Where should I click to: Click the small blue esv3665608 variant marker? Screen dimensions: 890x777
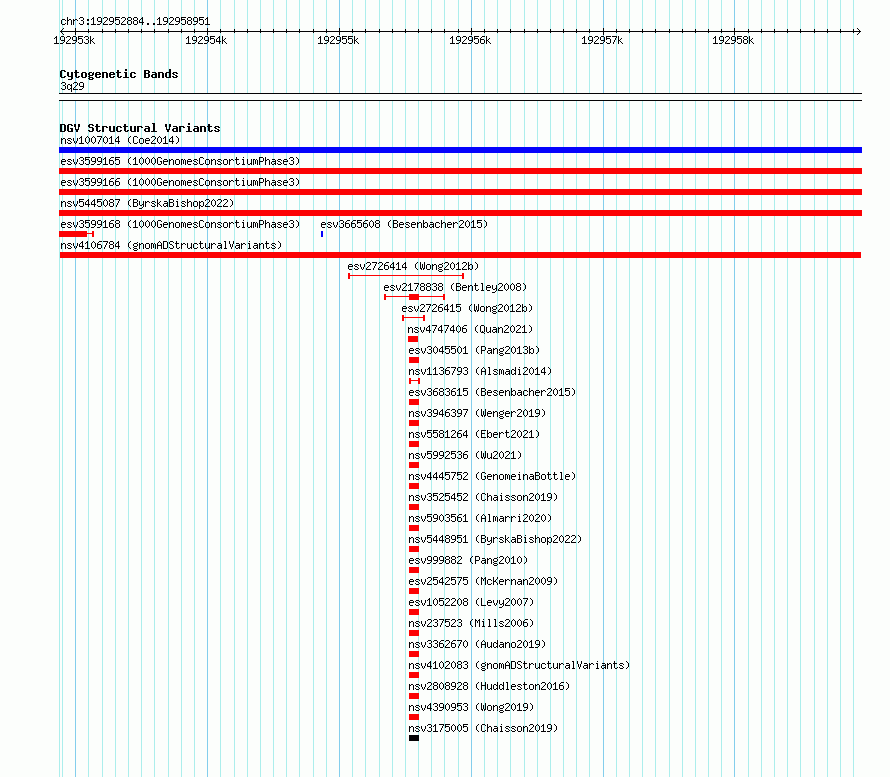(322, 234)
